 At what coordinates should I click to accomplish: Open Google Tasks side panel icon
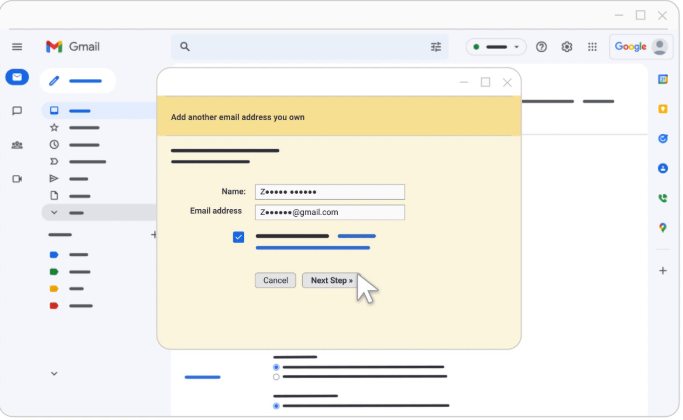(663, 139)
